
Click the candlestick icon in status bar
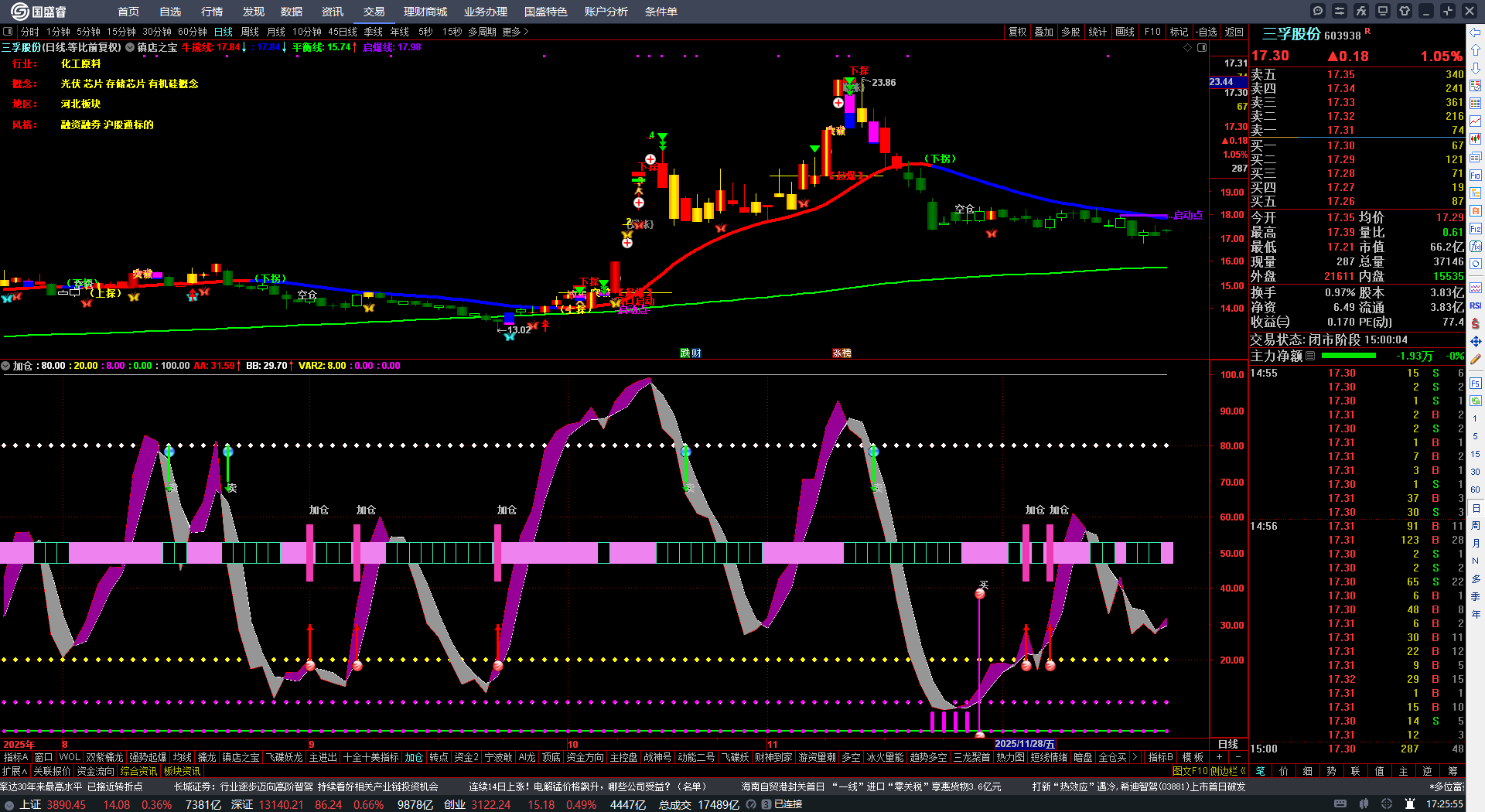pos(1364,804)
